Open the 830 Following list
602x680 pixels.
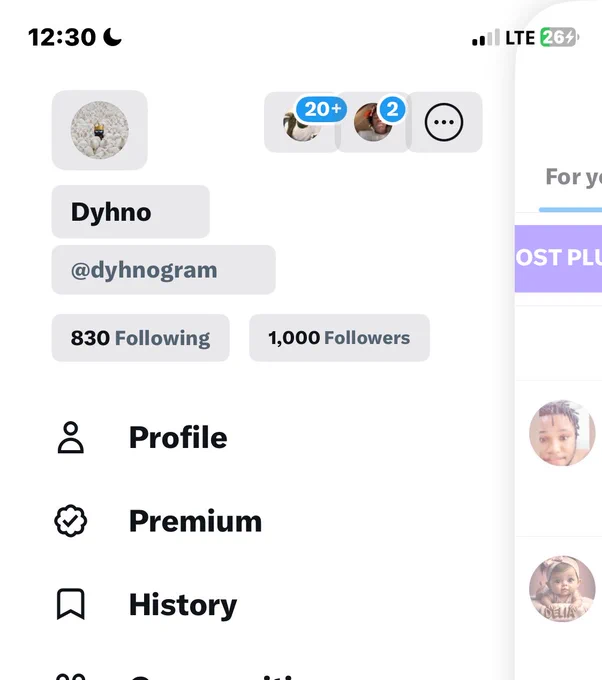click(141, 338)
